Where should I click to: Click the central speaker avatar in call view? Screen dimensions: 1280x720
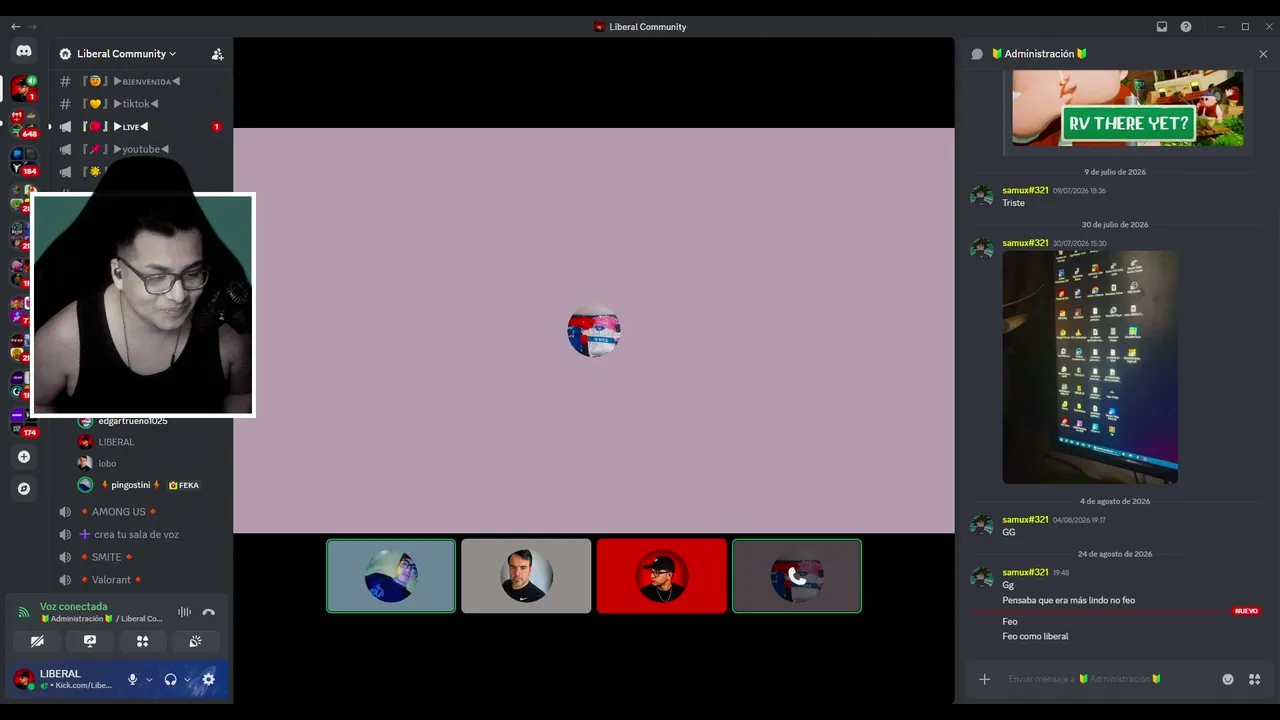(x=594, y=331)
